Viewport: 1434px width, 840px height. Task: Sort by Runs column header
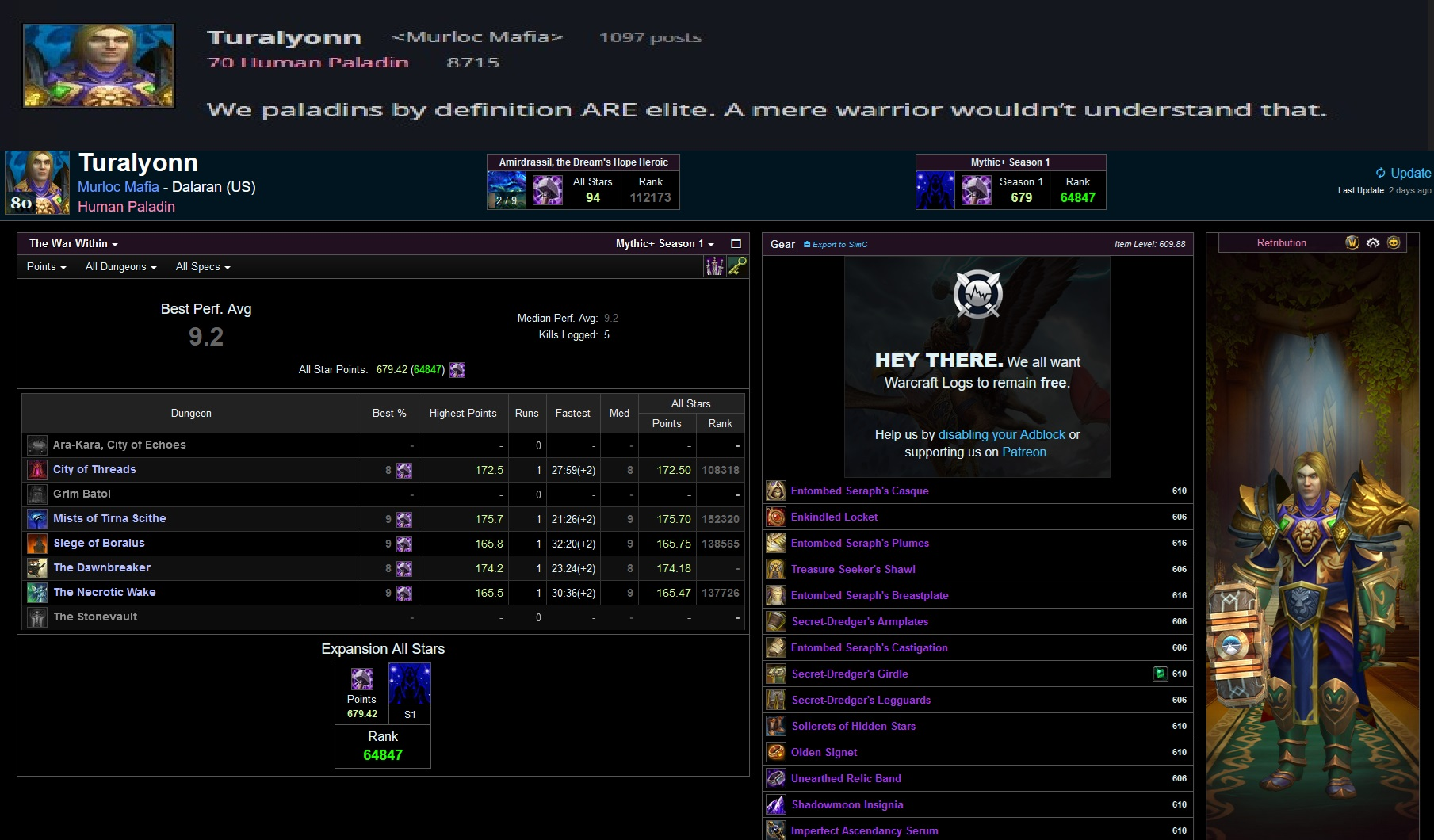click(526, 413)
